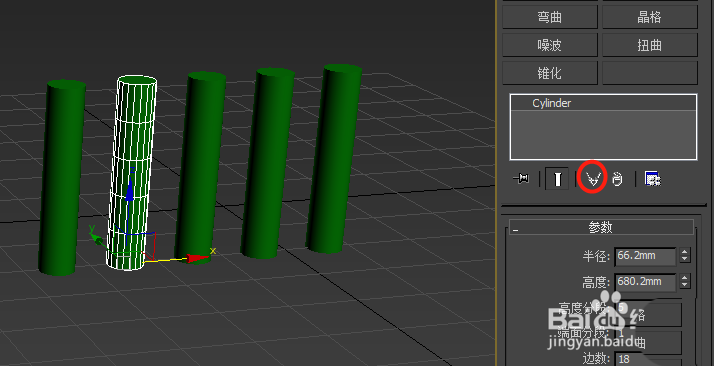The height and width of the screenshot is (366, 714).
Task: Increase 半径 with the spinner up arrow
Action: pos(685,252)
